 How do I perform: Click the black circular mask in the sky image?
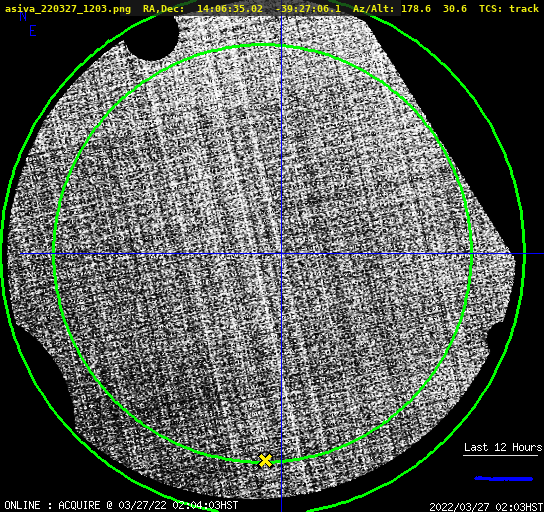point(151,37)
